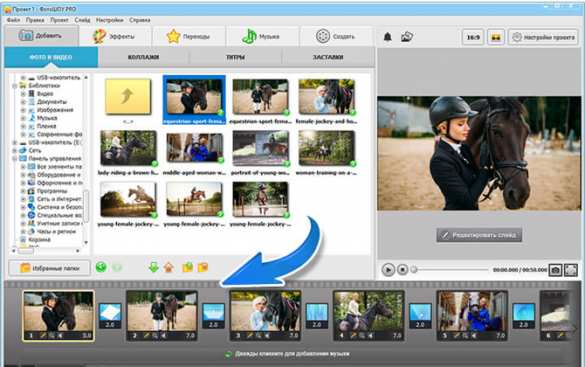Play the slideshow preview
Screen dimensions: 585x367
click(388, 269)
